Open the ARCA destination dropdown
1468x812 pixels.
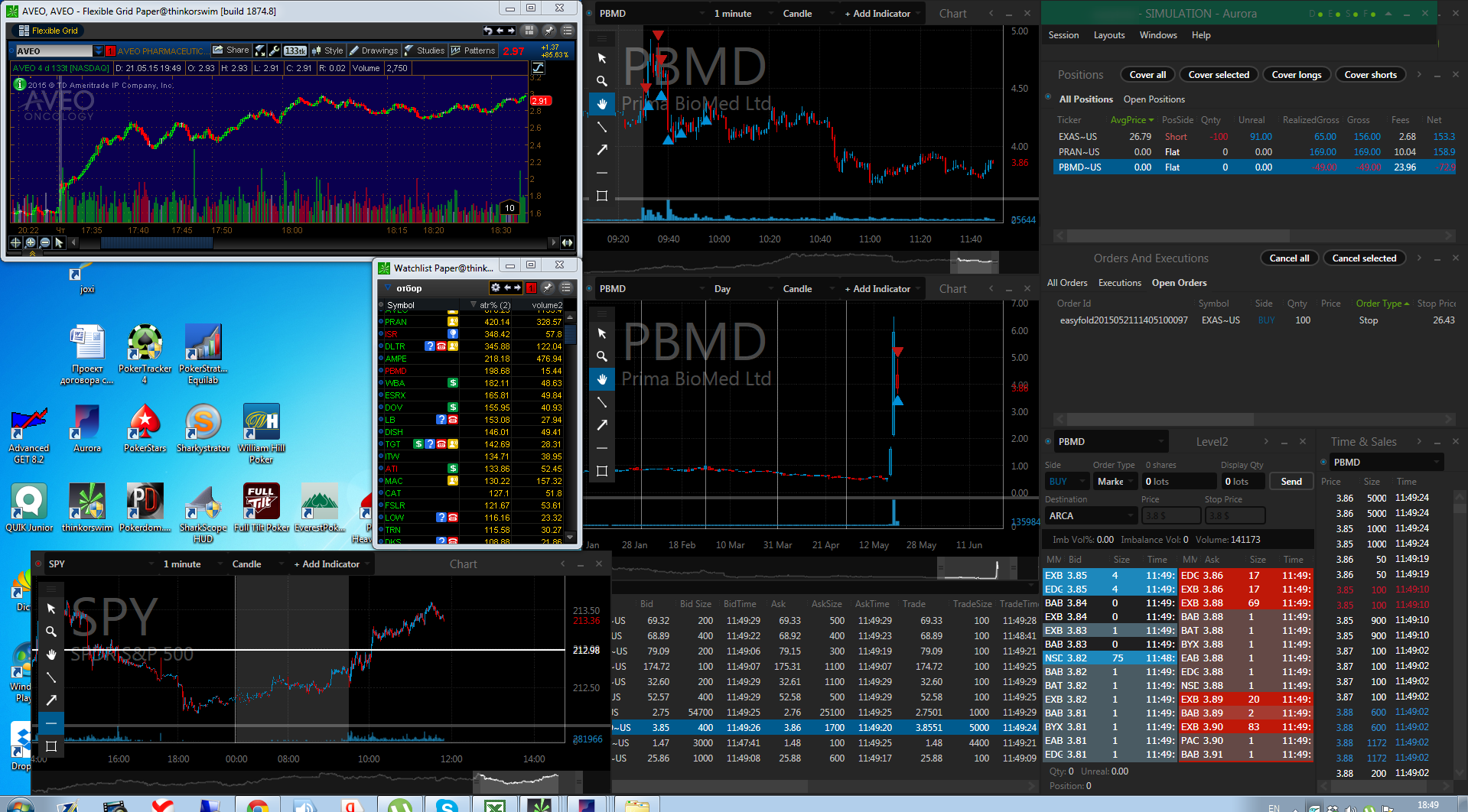pyautogui.click(x=1091, y=515)
